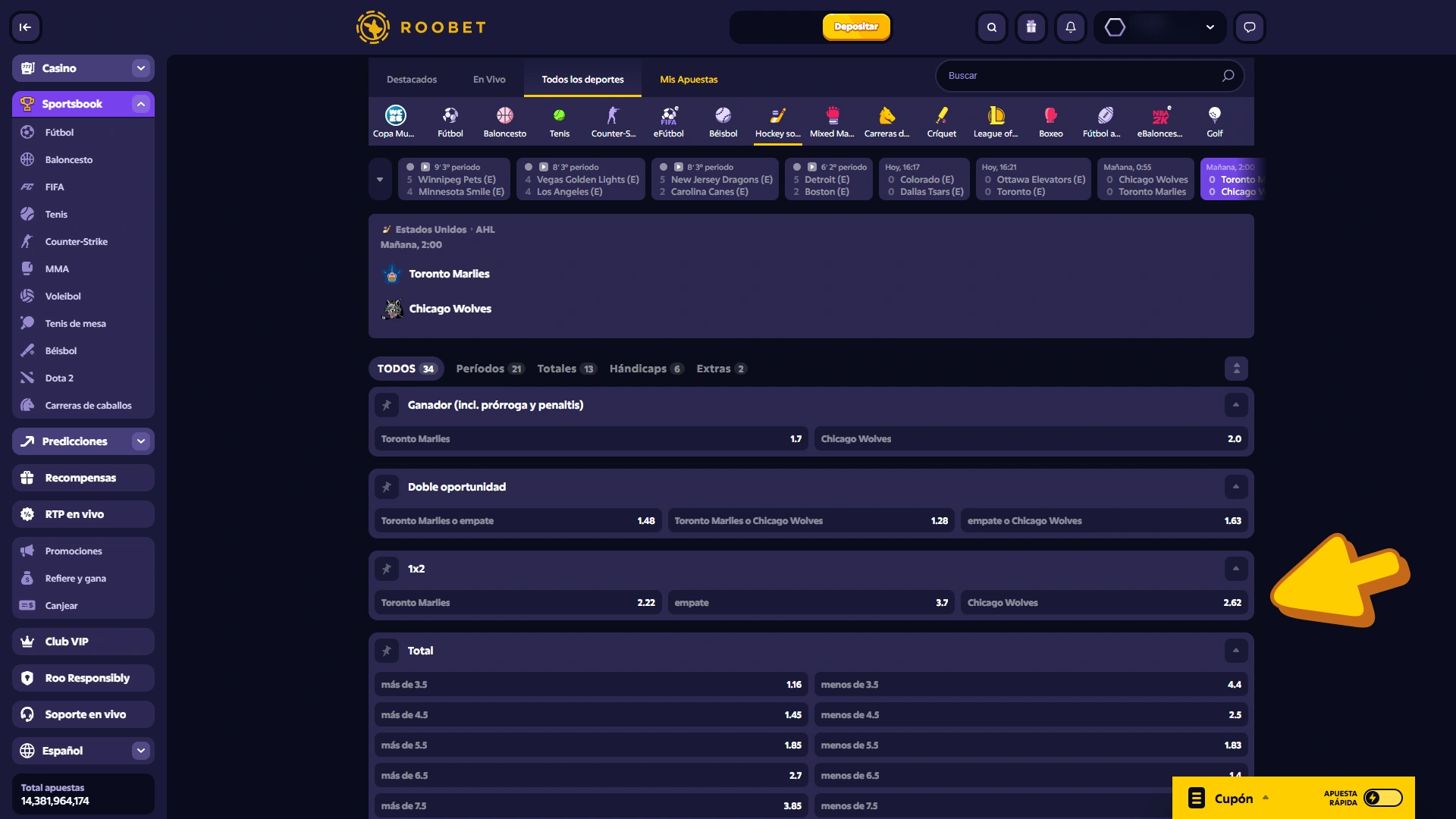The image size is (1456, 819).
Task: Switch to the En Vivo tab
Action: 489,80
